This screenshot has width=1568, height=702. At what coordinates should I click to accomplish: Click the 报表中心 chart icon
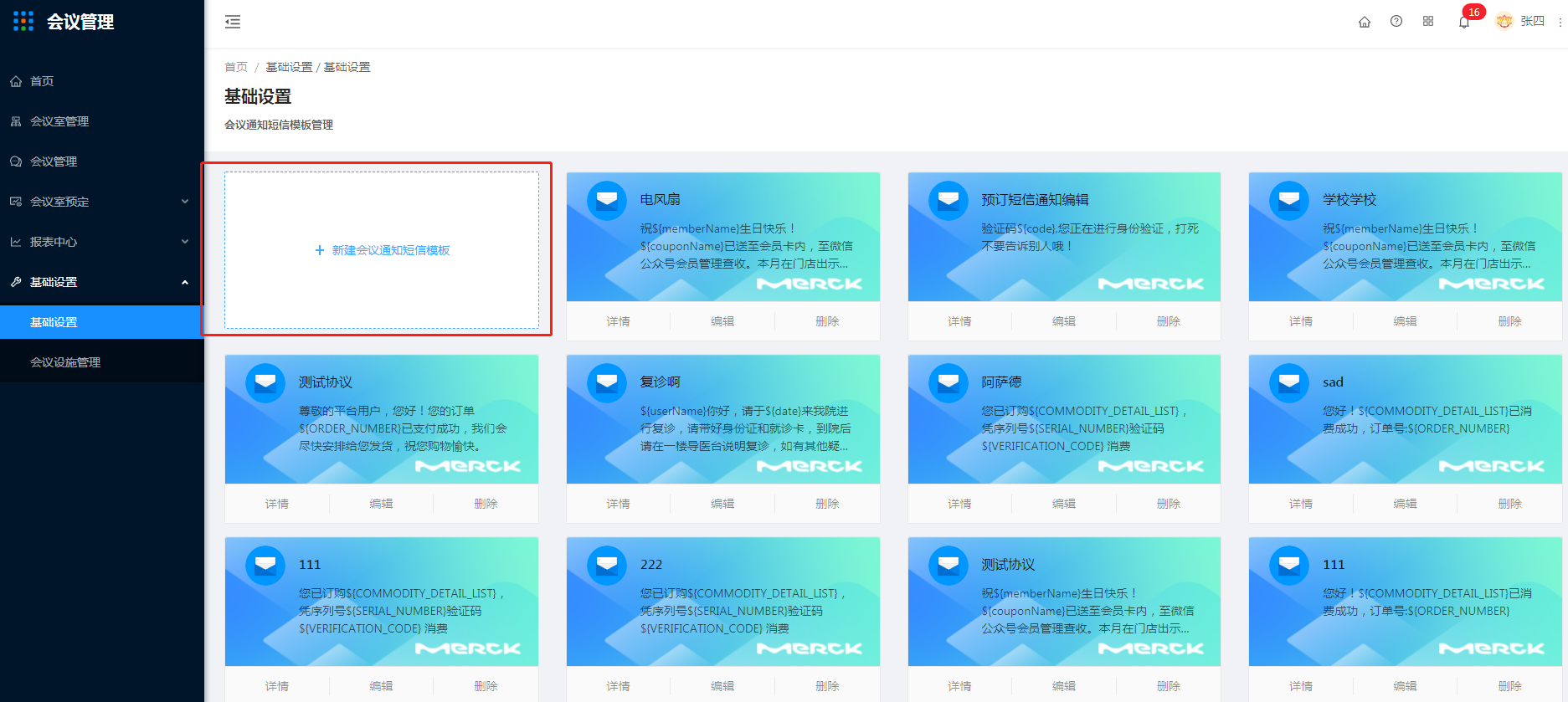click(x=16, y=242)
